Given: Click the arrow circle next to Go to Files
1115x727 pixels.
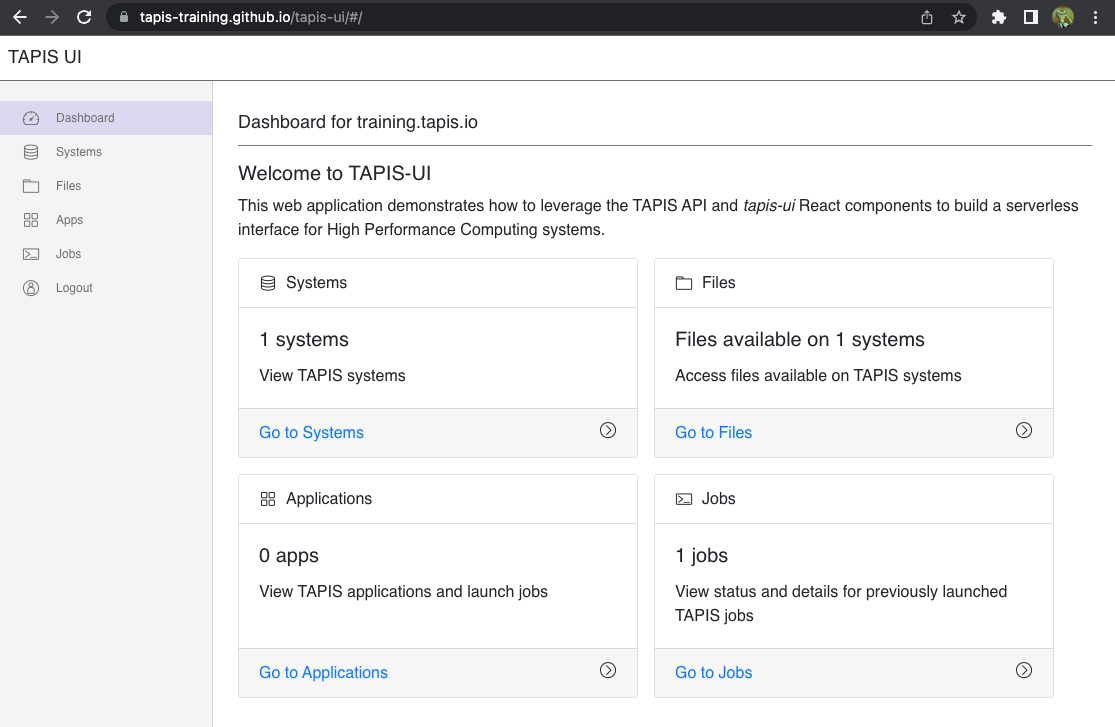Looking at the screenshot, I should click(1023, 430).
